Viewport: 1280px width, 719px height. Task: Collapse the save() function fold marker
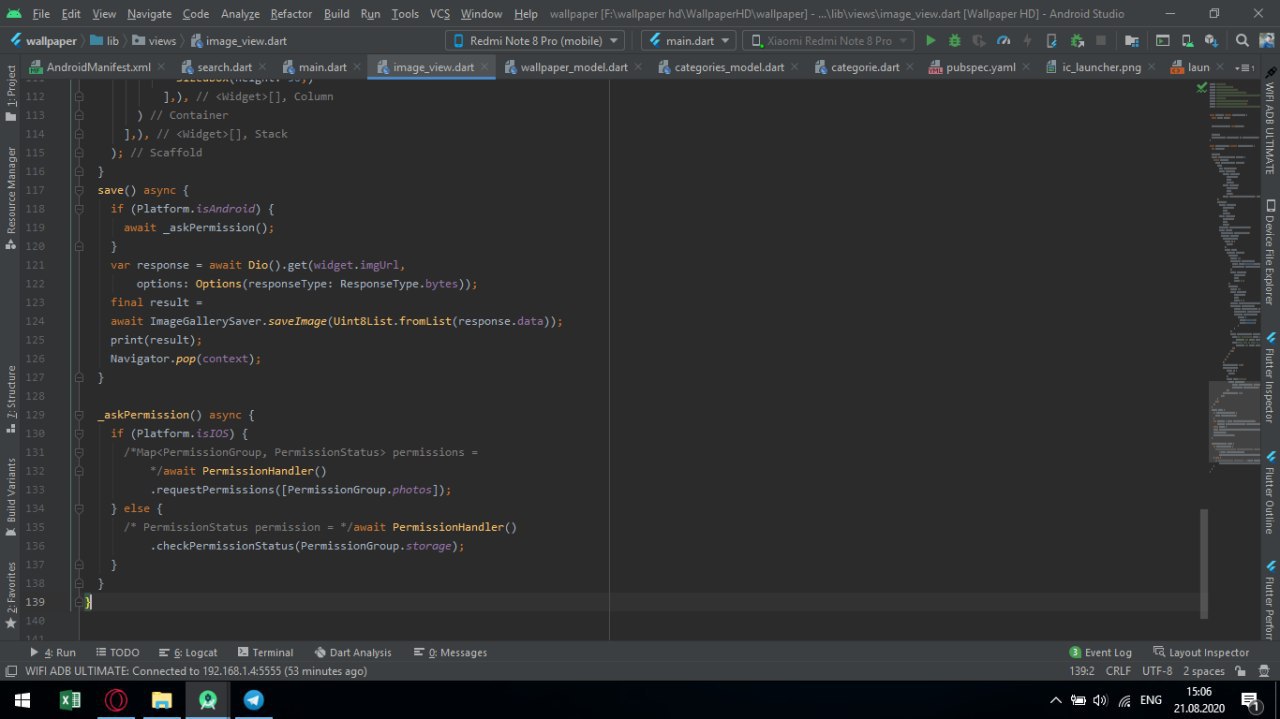pos(79,190)
